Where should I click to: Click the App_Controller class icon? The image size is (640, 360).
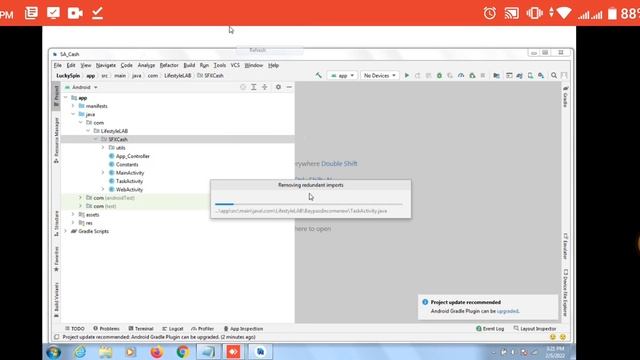(111, 156)
